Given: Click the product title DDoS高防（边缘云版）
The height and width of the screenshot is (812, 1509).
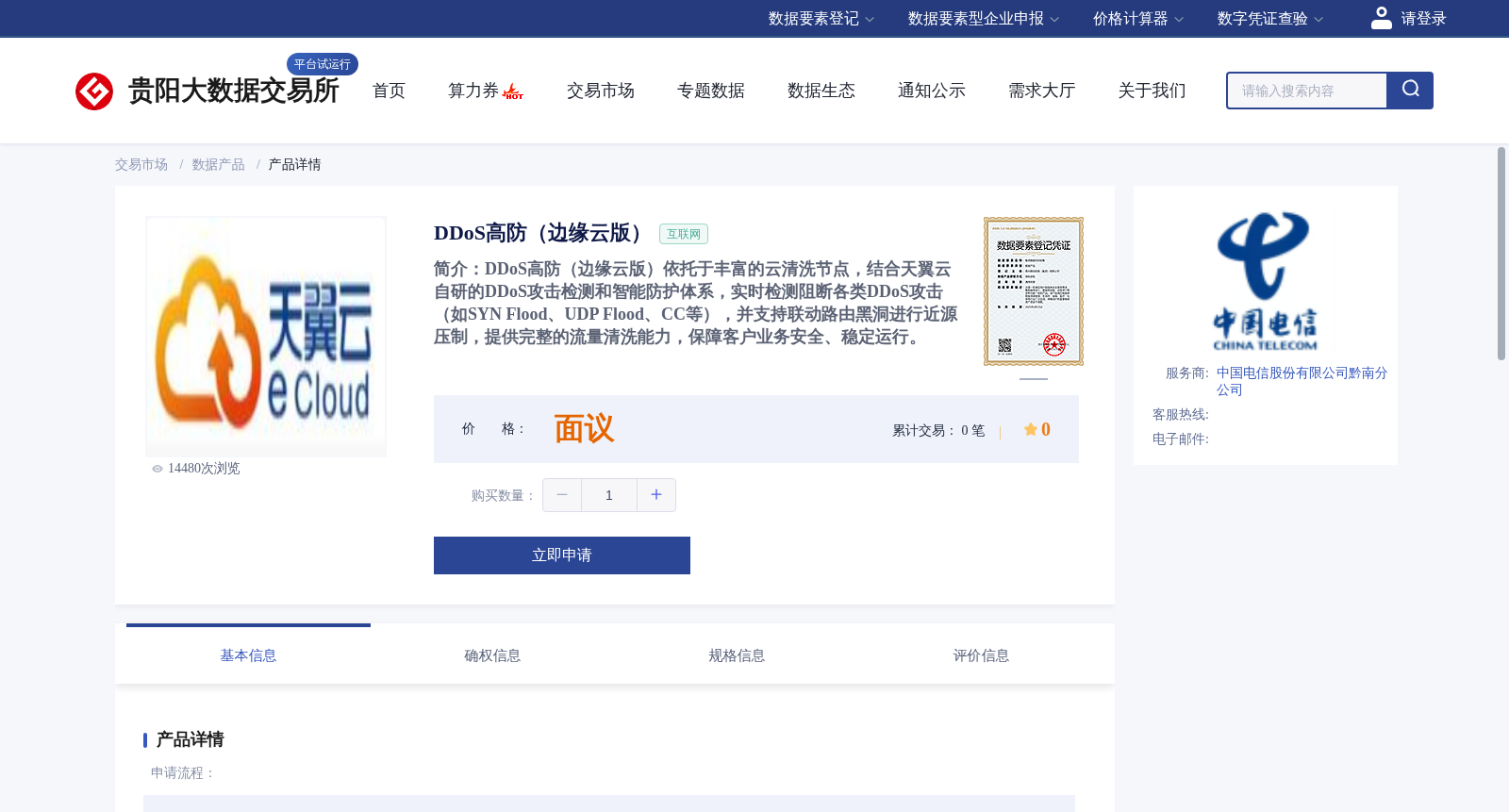Looking at the screenshot, I should pyautogui.click(x=540, y=233).
